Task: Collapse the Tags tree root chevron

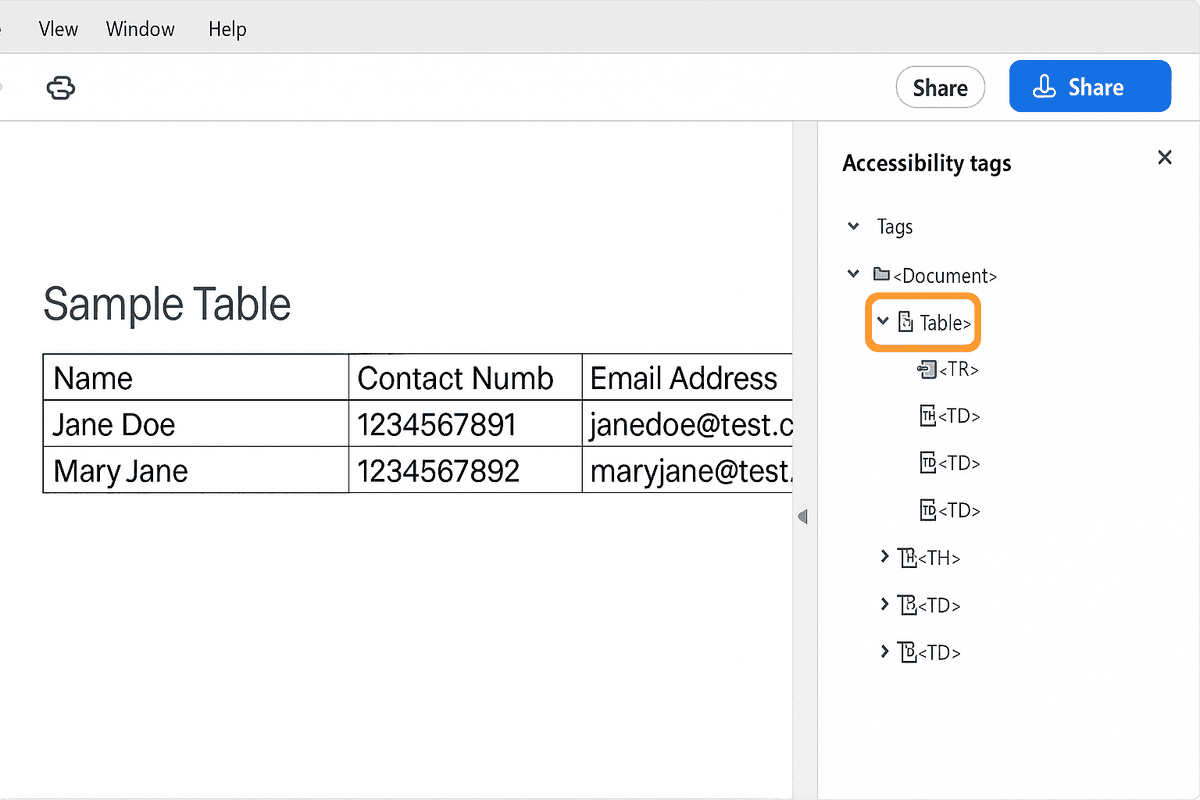Action: pos(853,226)
